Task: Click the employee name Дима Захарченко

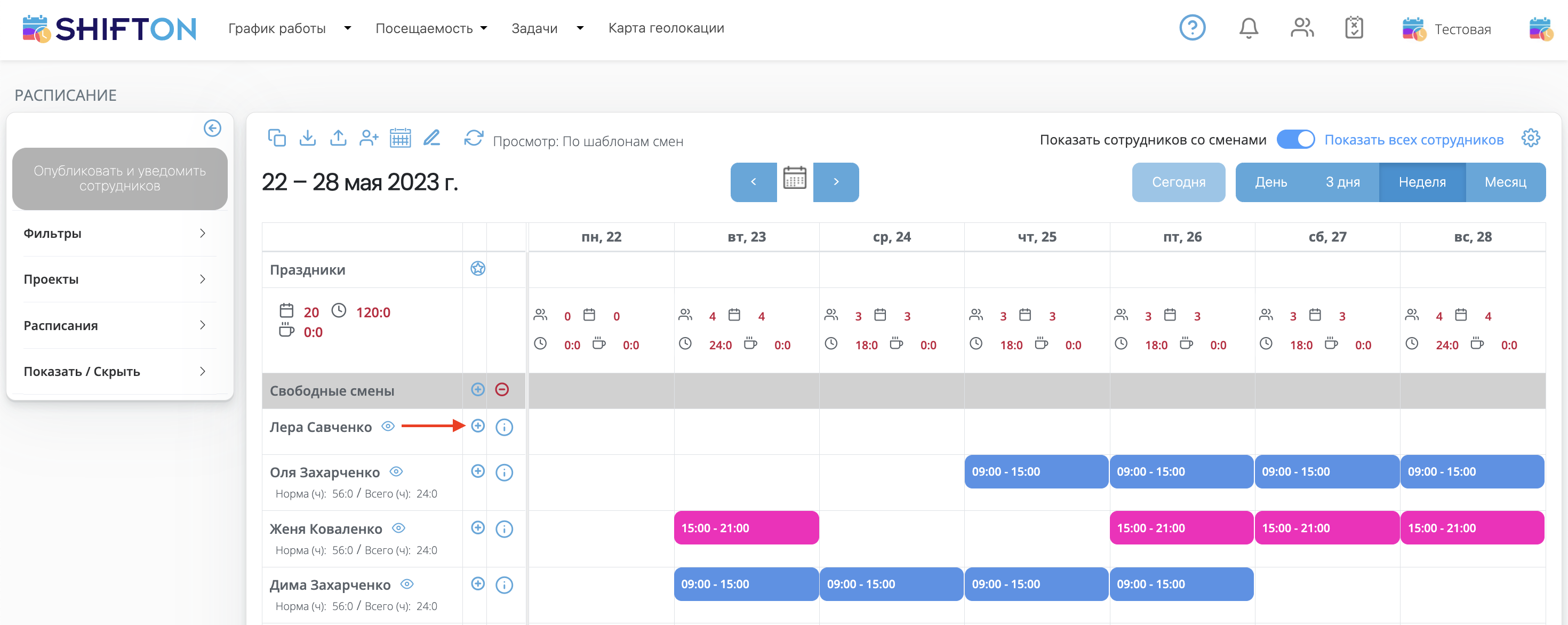Action: pyautogui.click(x=330, y=585)
